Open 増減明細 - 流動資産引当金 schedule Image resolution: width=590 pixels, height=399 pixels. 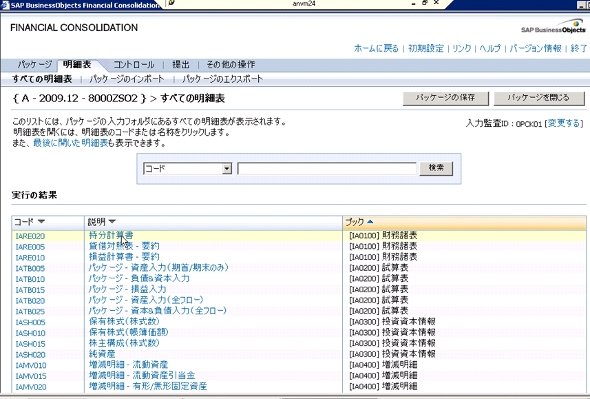(x=142, y=375)
